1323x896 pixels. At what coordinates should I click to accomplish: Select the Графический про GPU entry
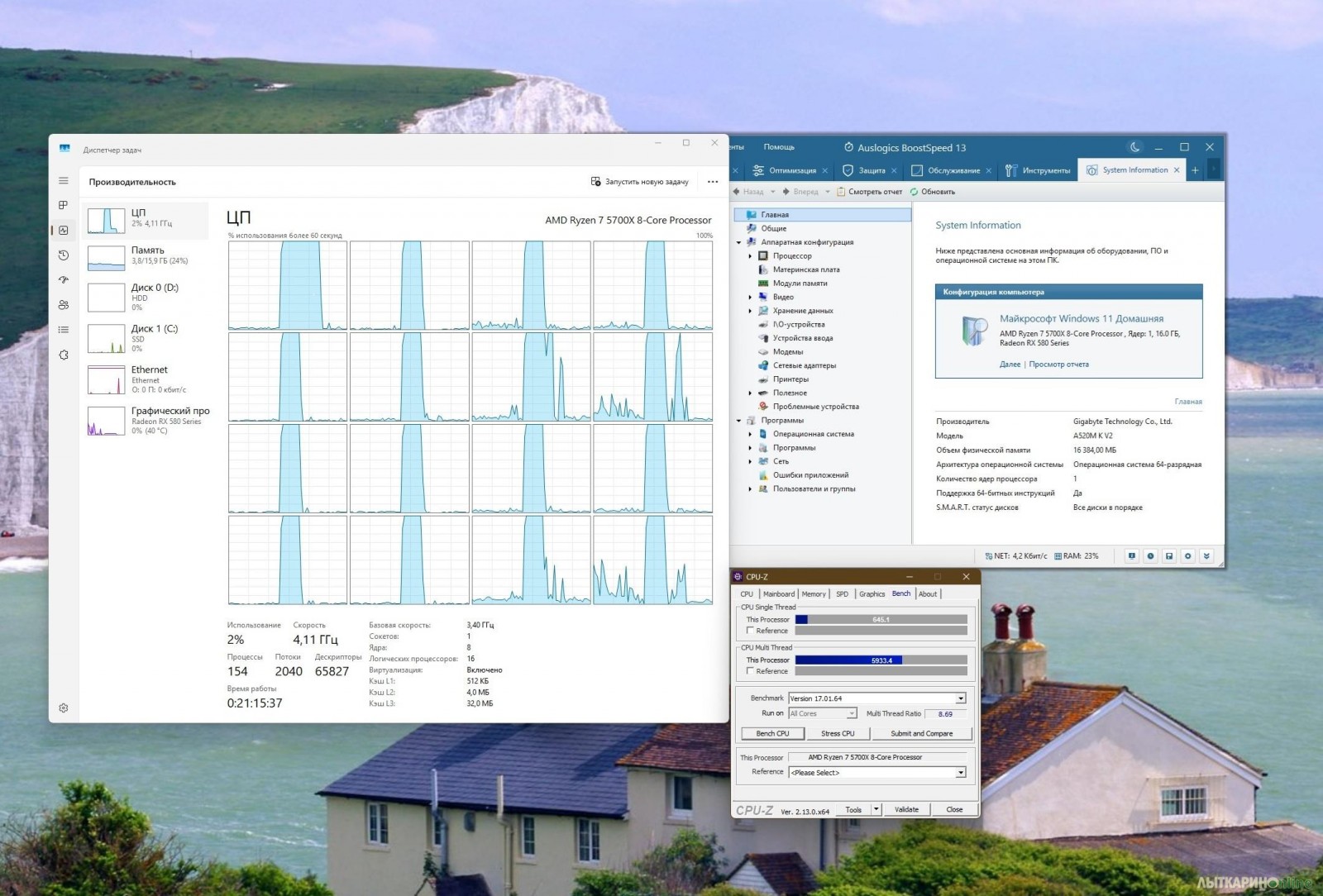coord(146,420)
